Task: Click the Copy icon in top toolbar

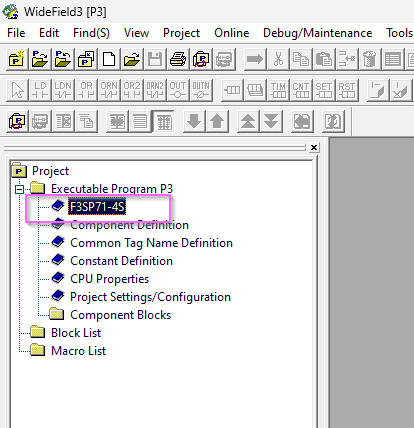Action: [301, 59]
